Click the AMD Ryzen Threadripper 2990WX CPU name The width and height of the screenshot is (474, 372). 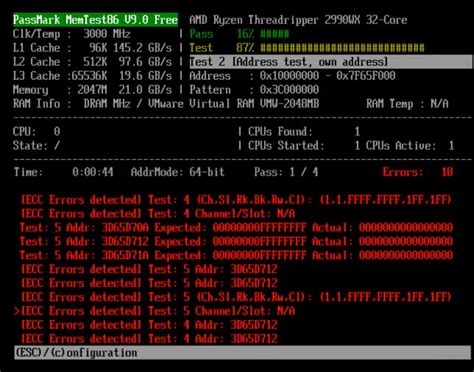pyautogui.click(x=298, y=20)
